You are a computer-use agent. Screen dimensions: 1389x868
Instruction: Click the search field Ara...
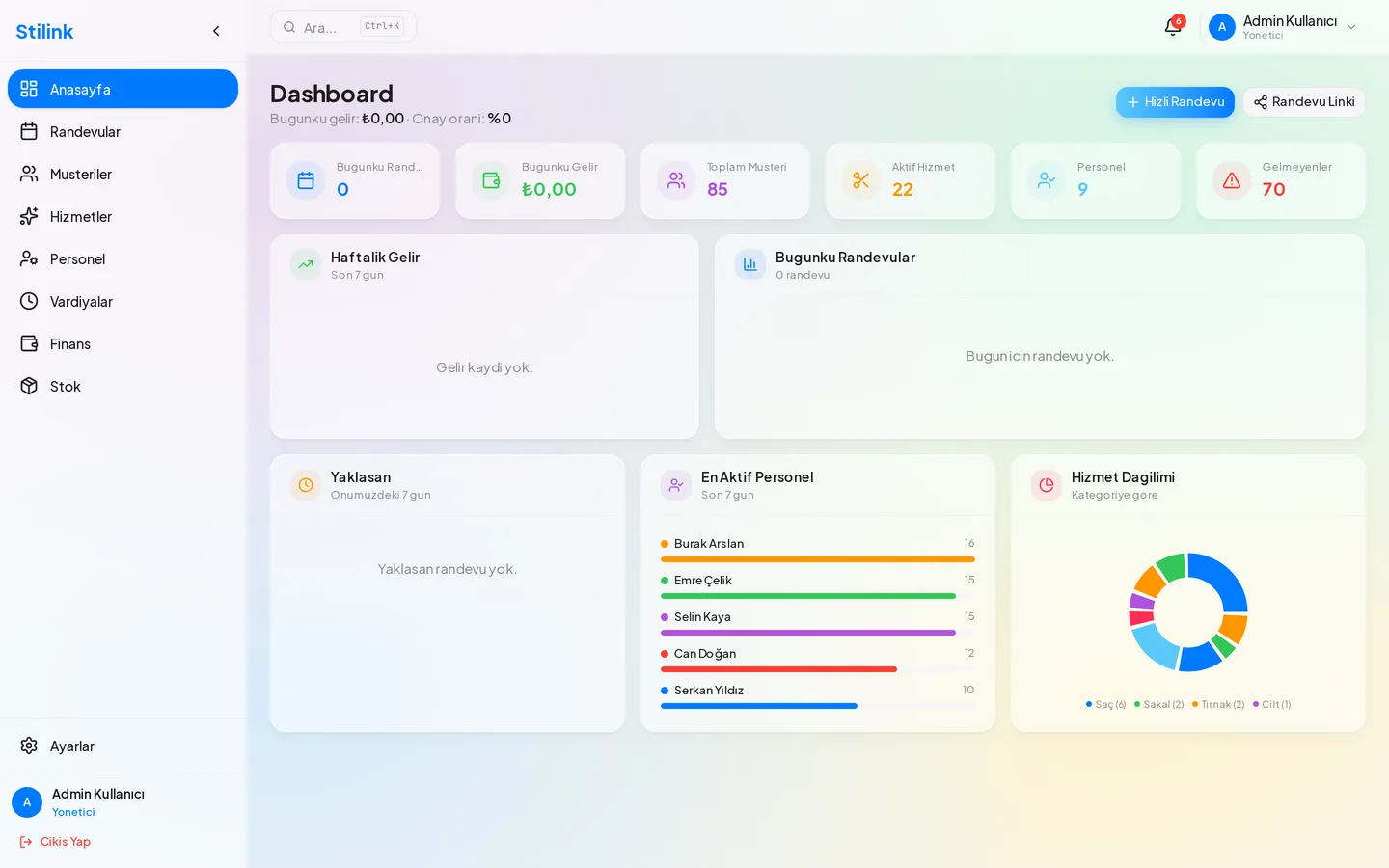click(x=343, y=27)
